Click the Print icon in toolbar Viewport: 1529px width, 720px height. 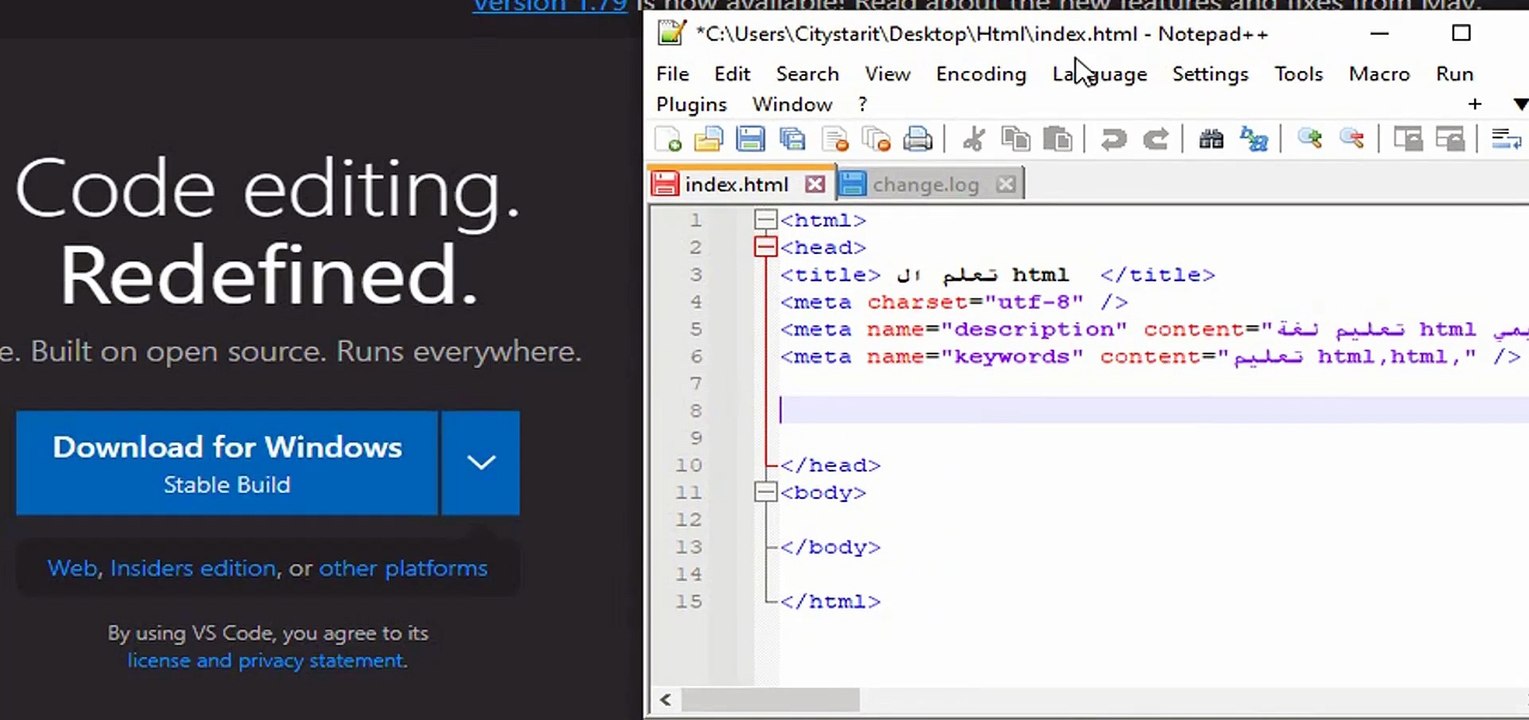pyautogui.click(x=918, y=139)
